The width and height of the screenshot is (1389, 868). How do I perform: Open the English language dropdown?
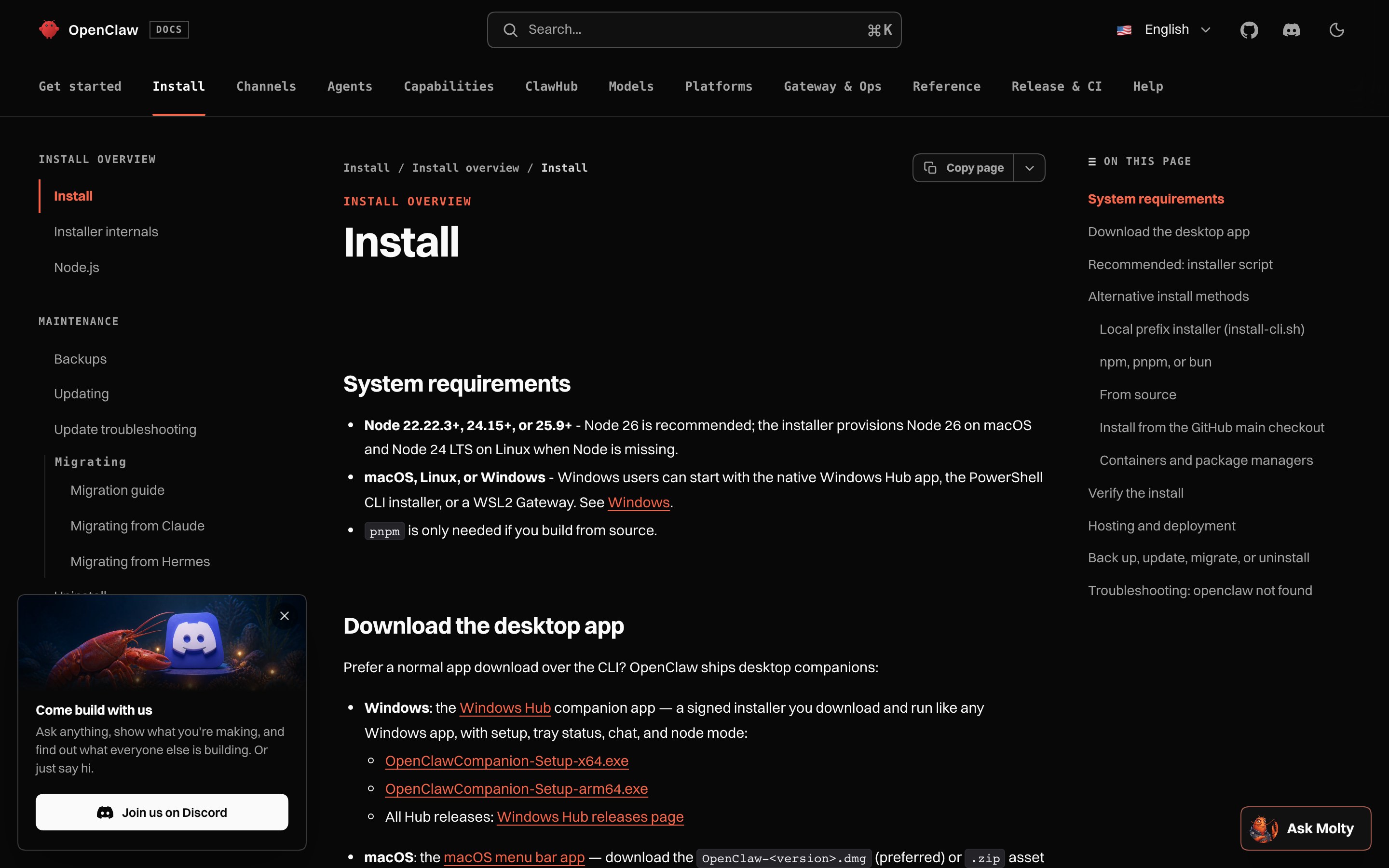(x=1164, y=30)
